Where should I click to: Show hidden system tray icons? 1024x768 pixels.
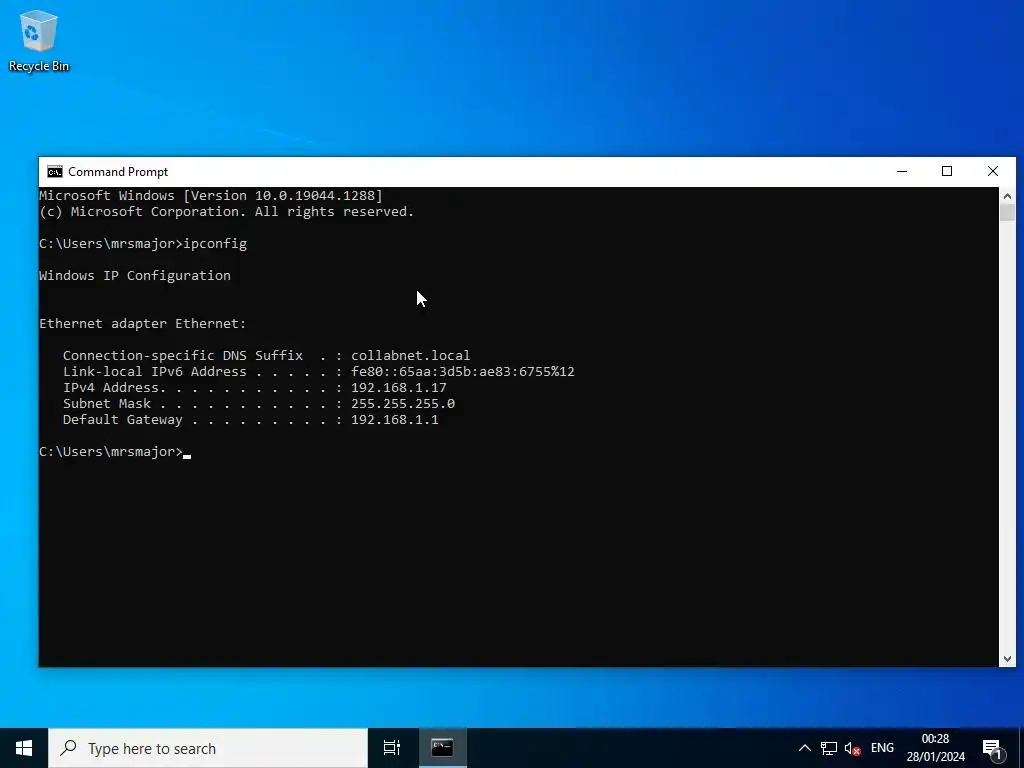(805, 748)
